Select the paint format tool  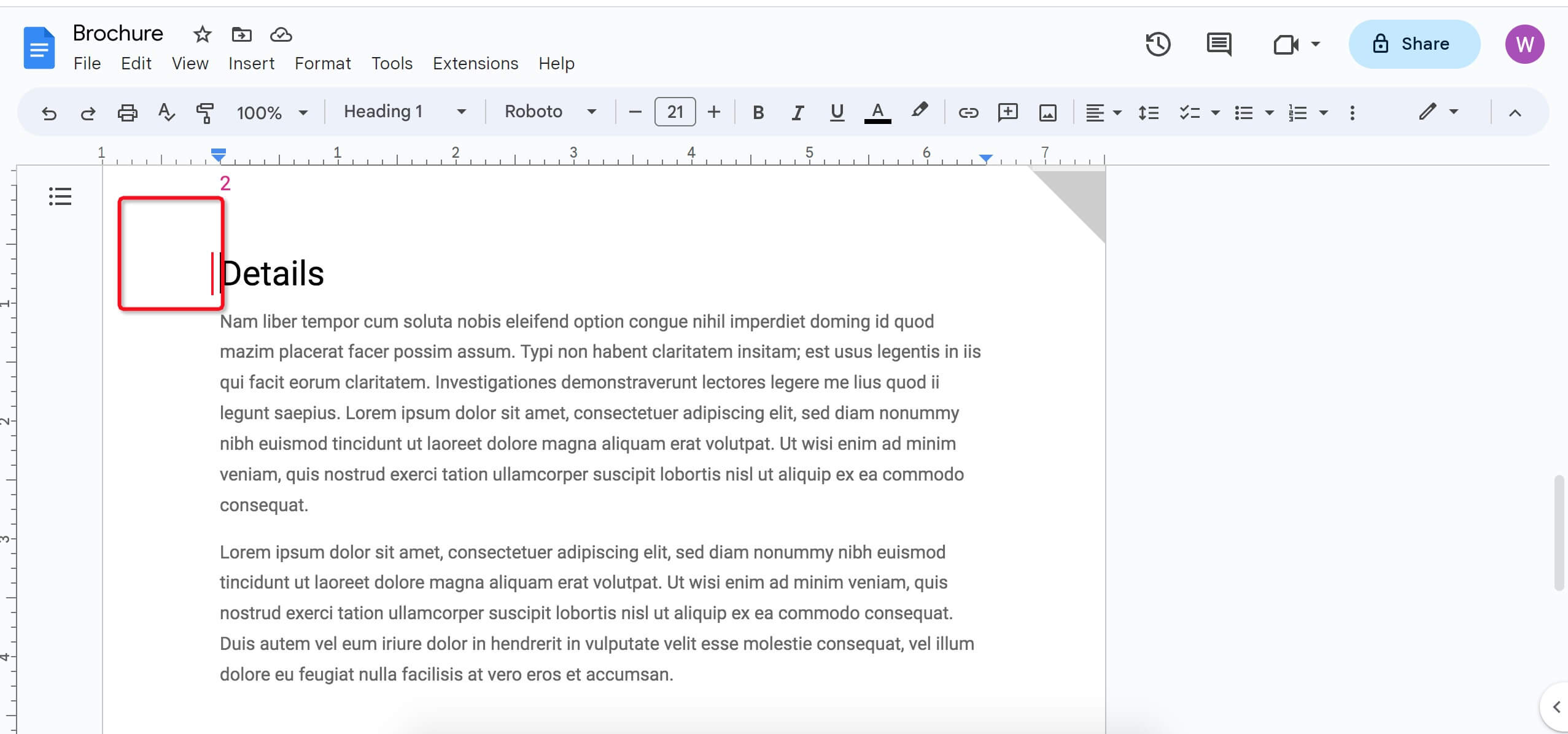[206, 112]
